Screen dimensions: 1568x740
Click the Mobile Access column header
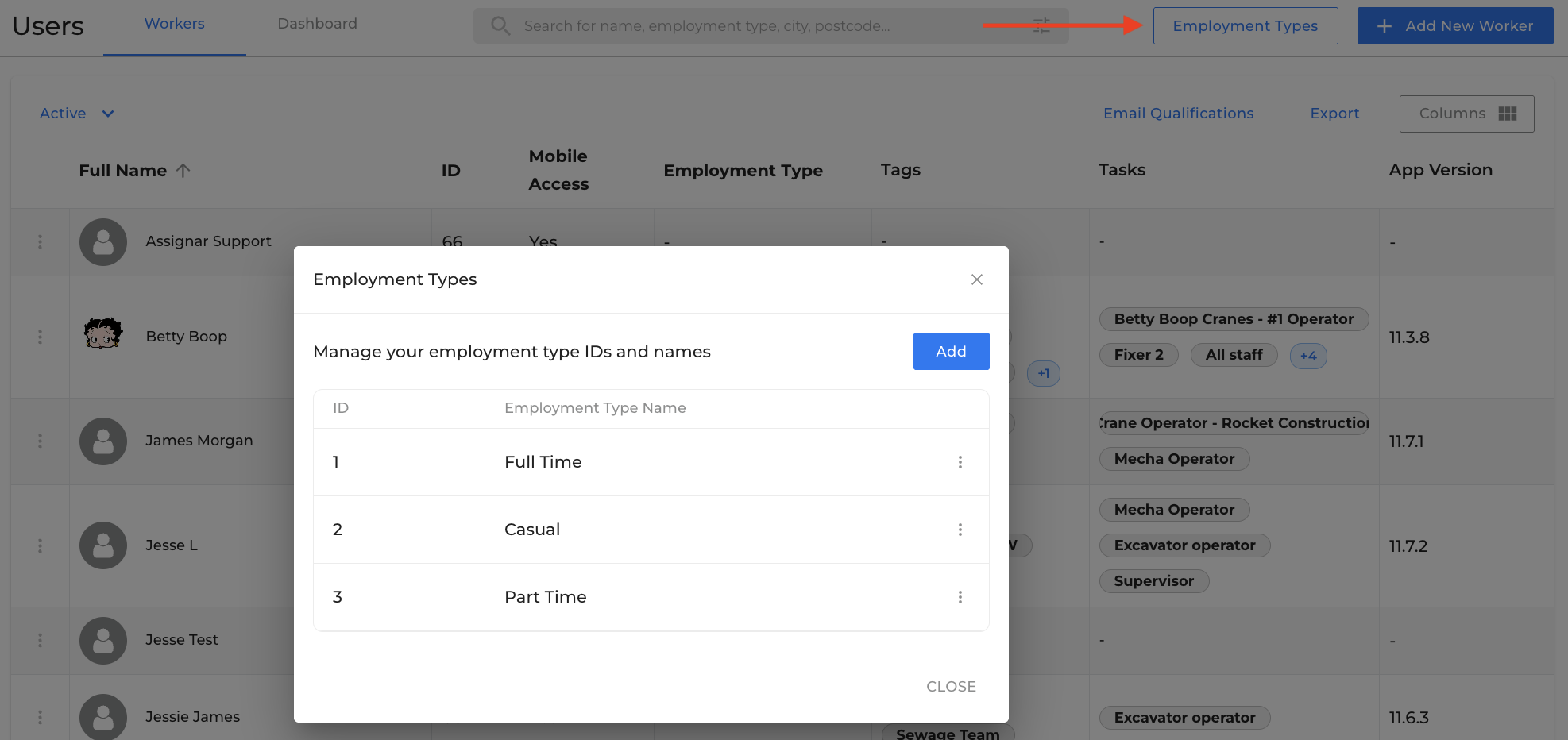[559, 170]
